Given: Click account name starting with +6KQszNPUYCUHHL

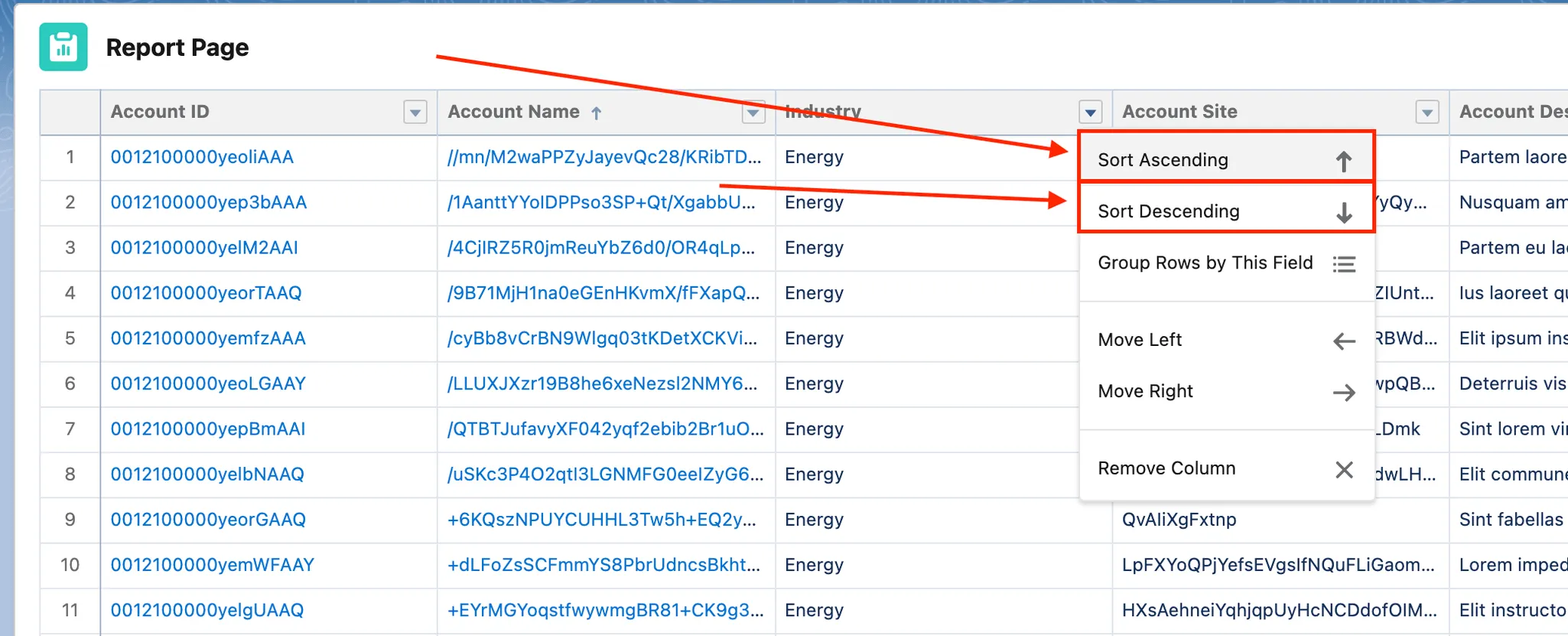Looking at the screenshot, I should pyautogui.click(x=601, y=520).
